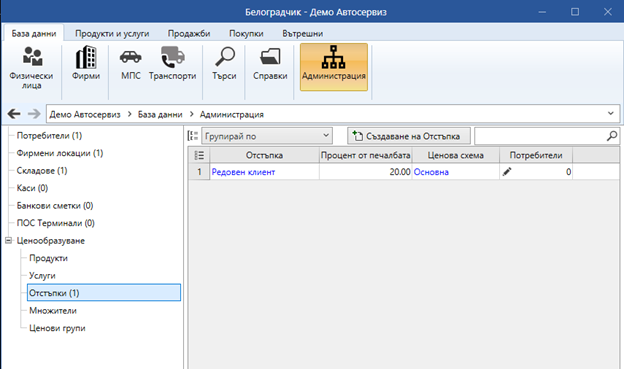The width and height of the screenshot is (624, 369).
Task: Switch to Продукти и услуги tab
Action: (112, 34)
